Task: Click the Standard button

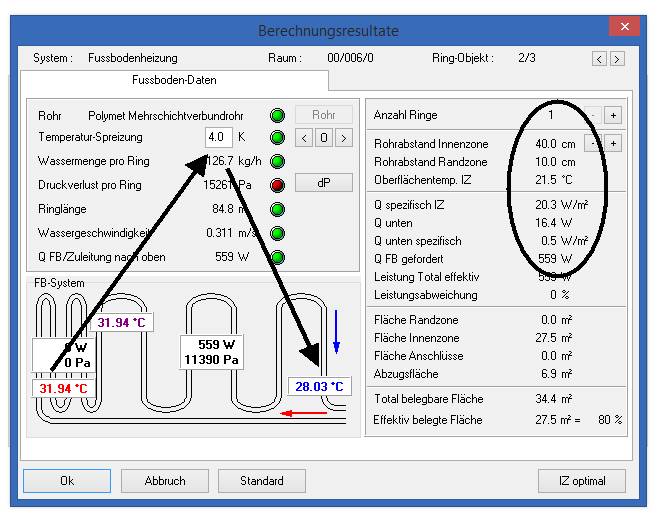Action: tap(261, 481)
